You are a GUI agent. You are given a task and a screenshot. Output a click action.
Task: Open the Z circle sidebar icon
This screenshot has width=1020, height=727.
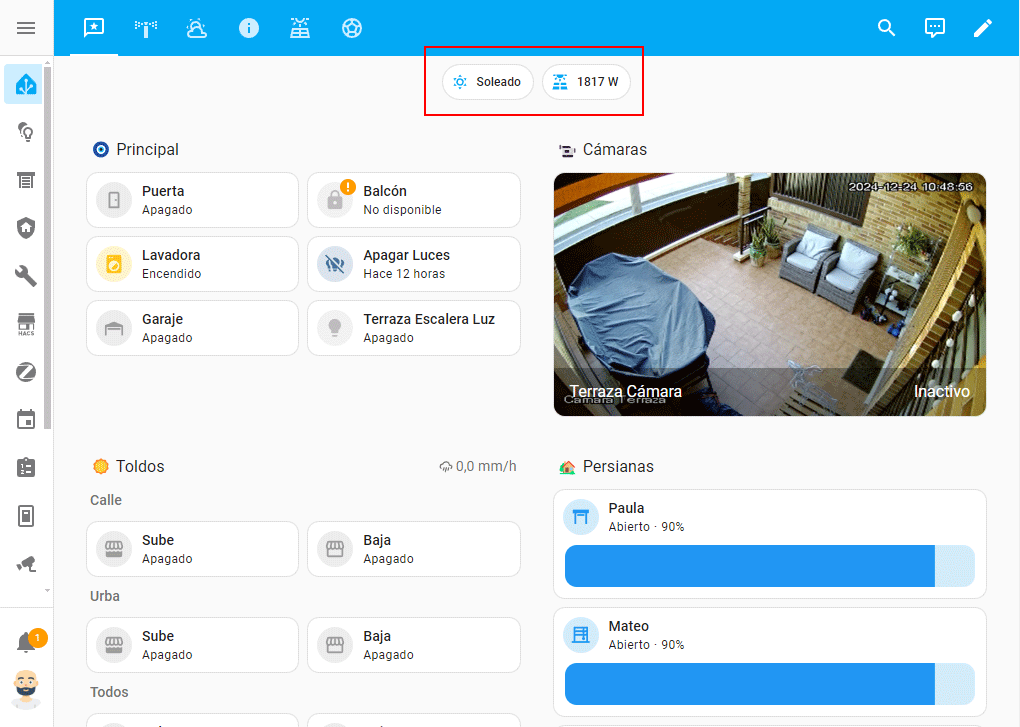(x=26, y=372)
